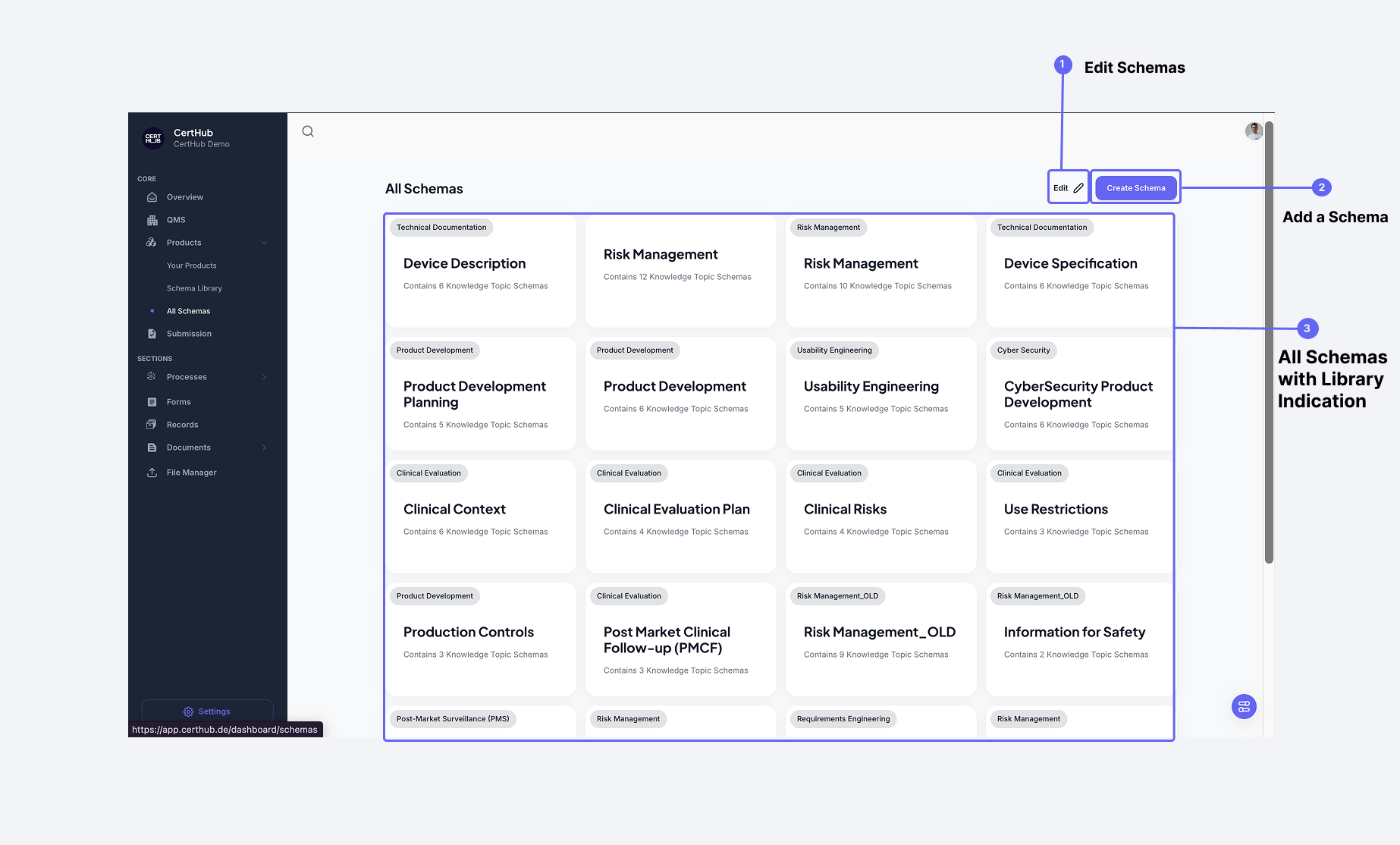The width and height of the screenshot is (1400, 845).
Task: Open the floating widget button bottom right
Action: point(1243,706)
